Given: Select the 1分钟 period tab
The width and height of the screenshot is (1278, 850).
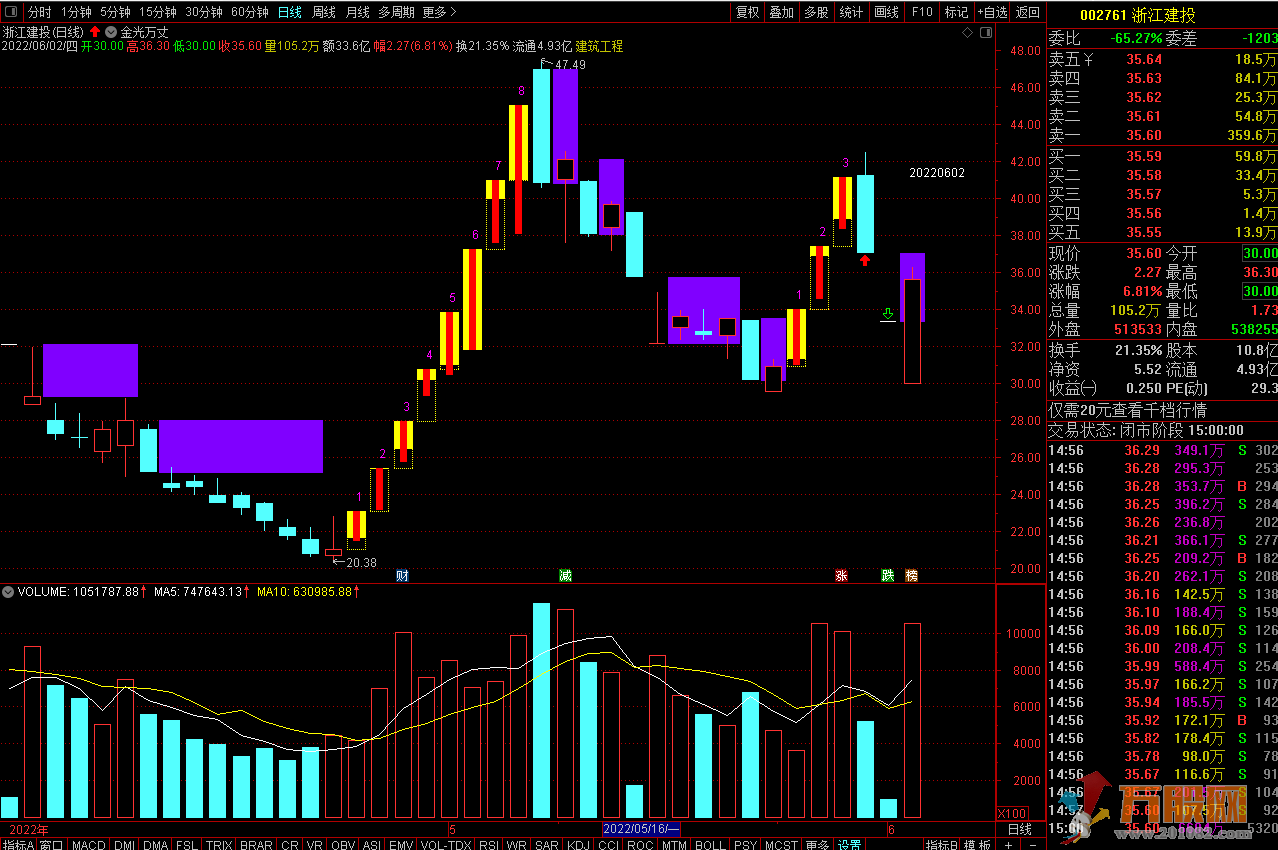Looking at the screenshot, I should tap(76, 12).
